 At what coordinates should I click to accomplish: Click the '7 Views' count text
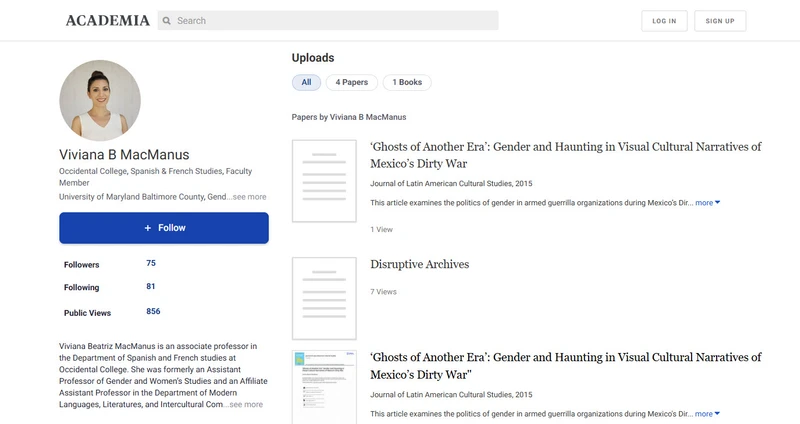(x=383, y=292)
